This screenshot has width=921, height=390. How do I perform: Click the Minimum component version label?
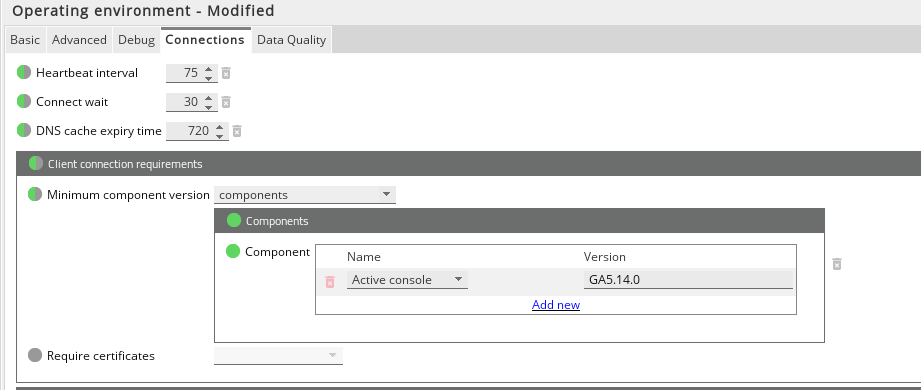point(128,195)
